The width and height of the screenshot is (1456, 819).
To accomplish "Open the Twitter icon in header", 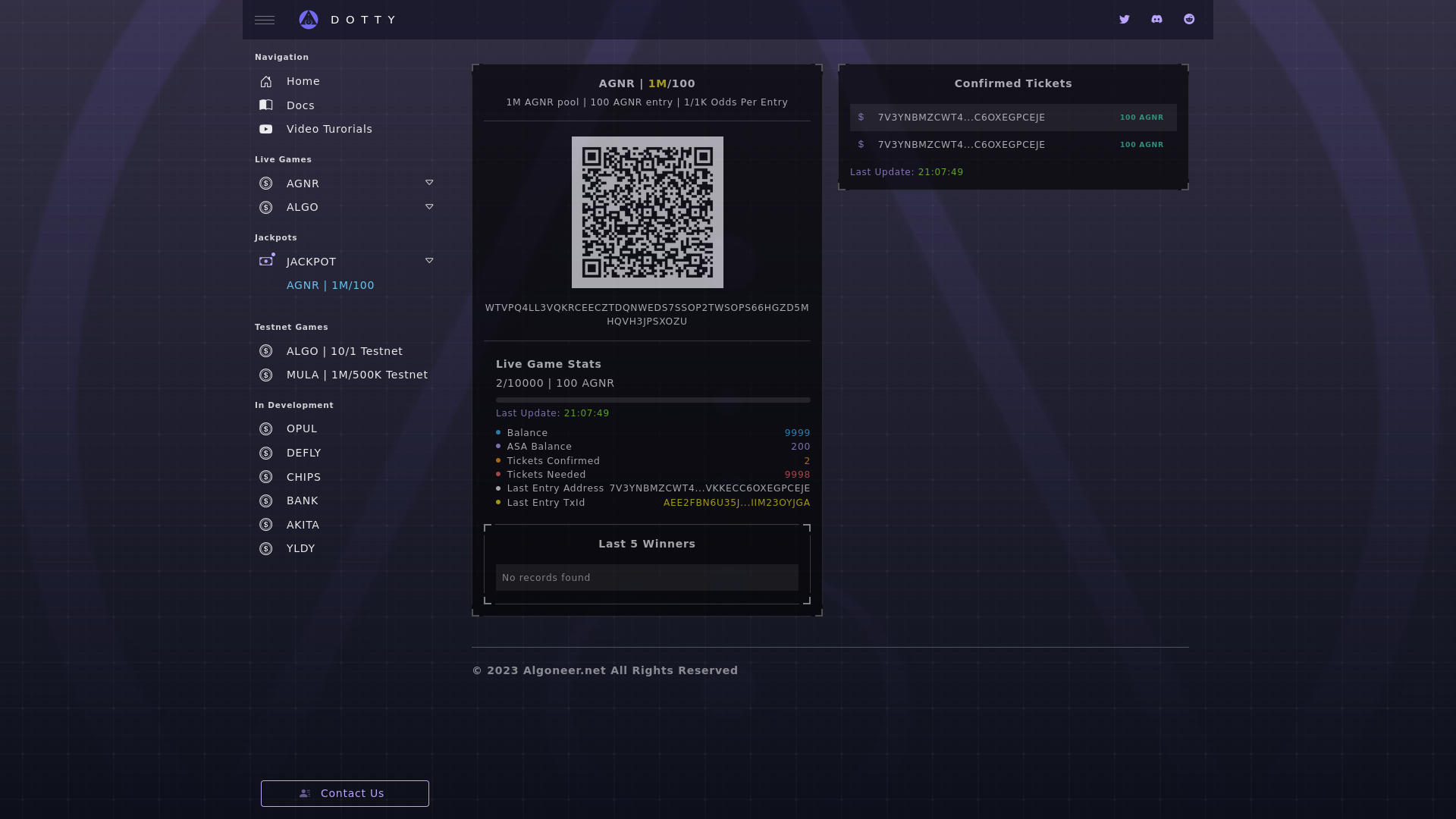I will coord(1124,20).
